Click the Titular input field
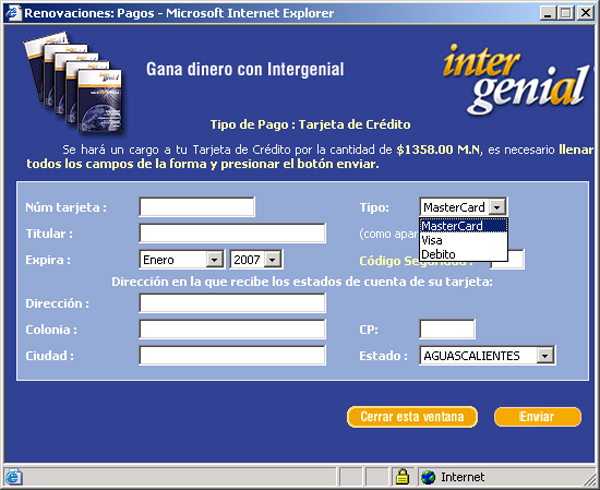Screen dimensions: 600x490 pyautogui.click(x=232, y=233)
